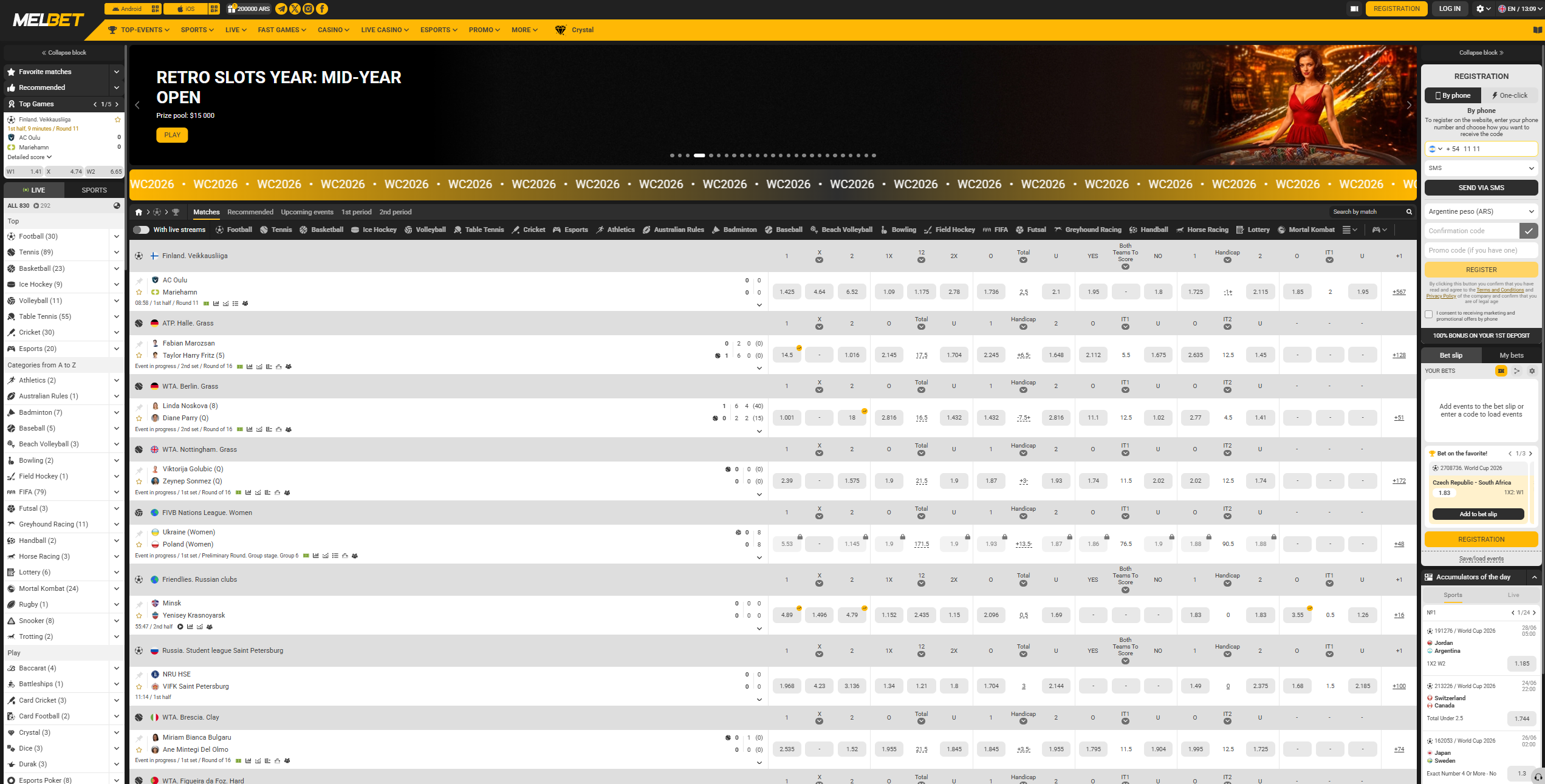Go to next banner slide arrow

pos(1409,105)
